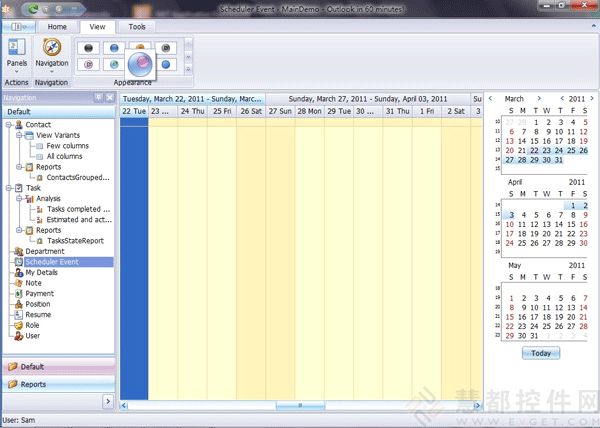Switch to the Home ribbon tab
The height and width of the screenshot is (428, 600).
57,27
